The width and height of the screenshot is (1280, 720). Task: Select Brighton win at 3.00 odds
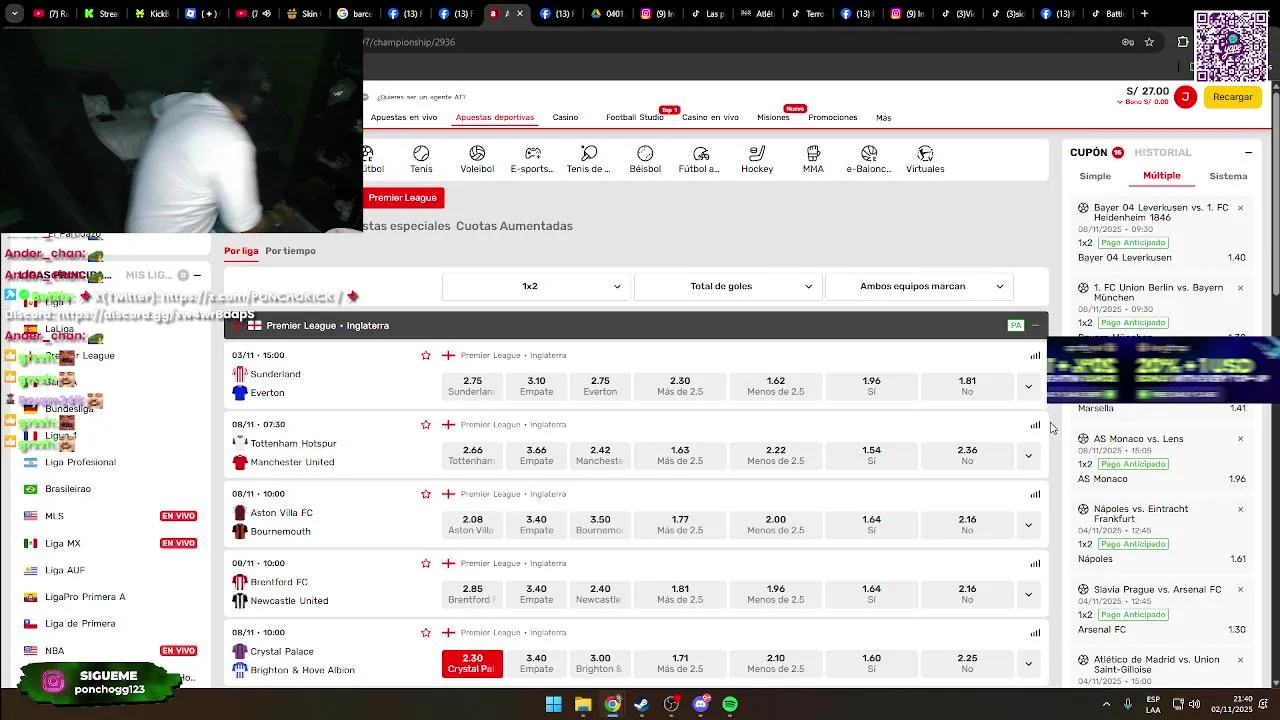[x=600, y=663]
